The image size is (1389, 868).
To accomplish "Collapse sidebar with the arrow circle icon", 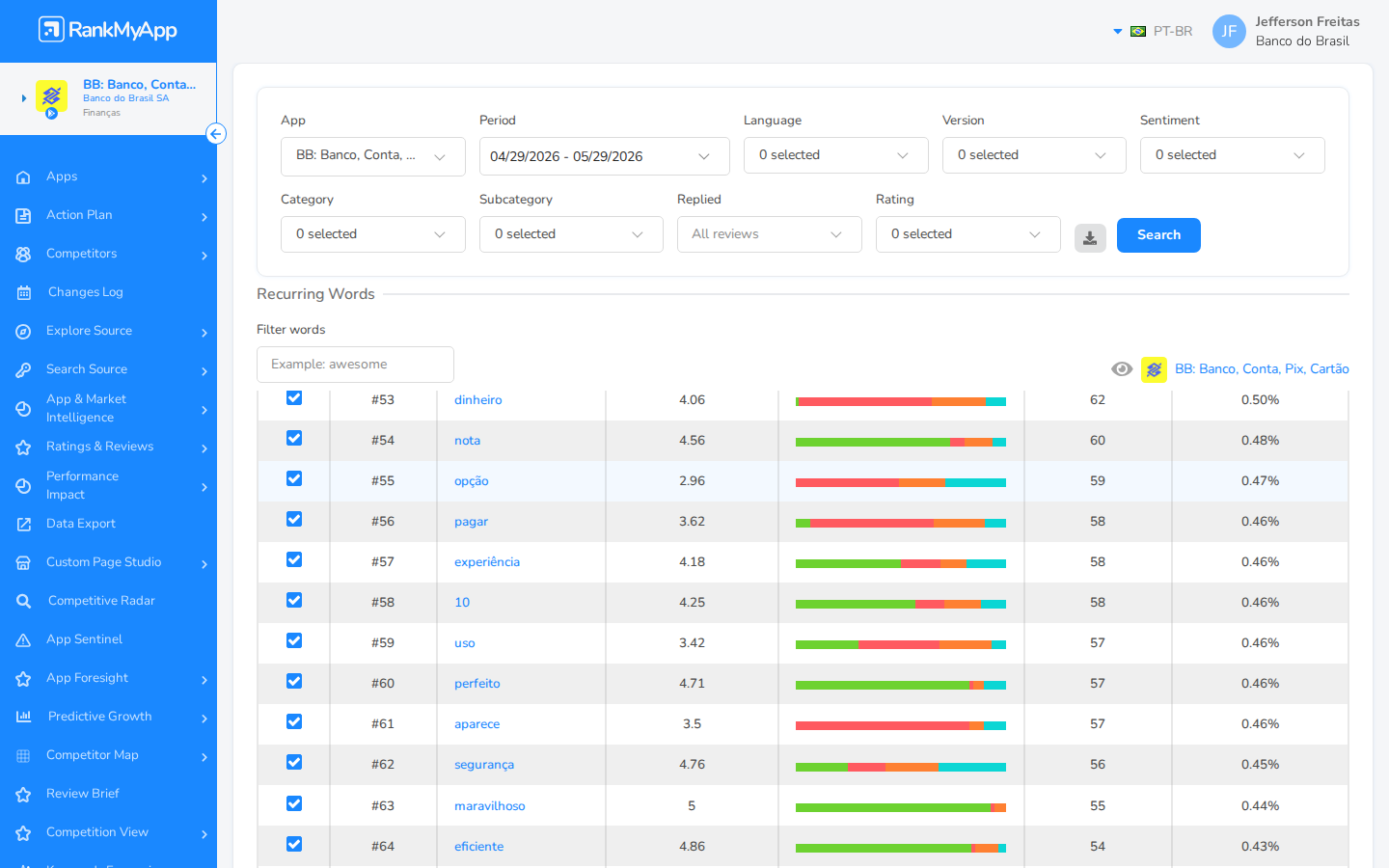I will (x=216, y=134).
